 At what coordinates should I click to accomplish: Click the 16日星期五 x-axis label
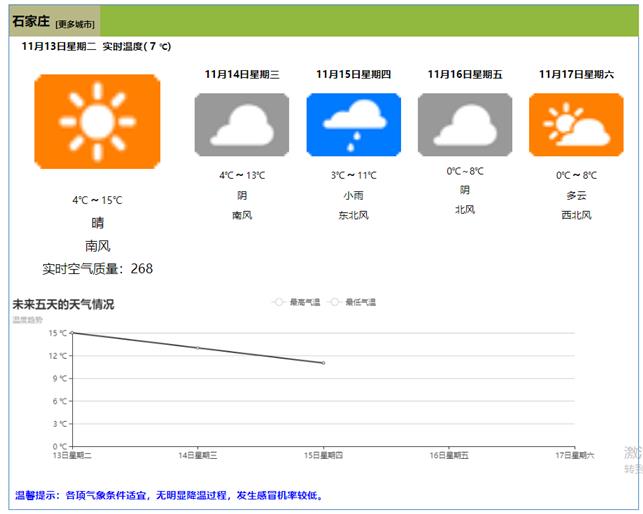coord(449,455)
